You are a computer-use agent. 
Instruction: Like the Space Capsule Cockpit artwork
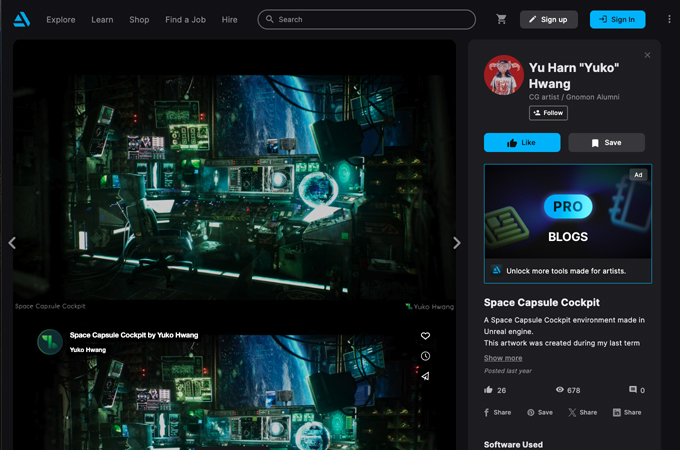(522, 143)
